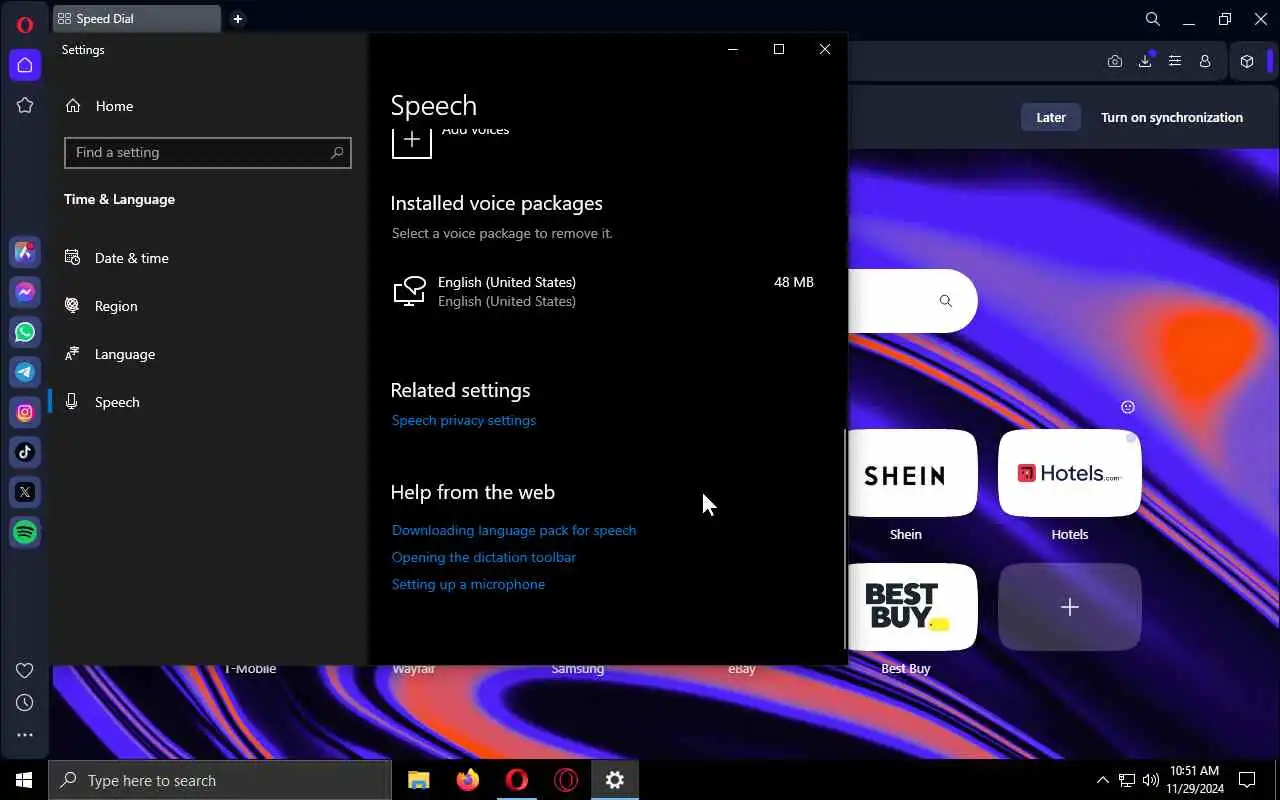Click Later on sync prompt
The width and height of the screenshot is (1280, 800).
pyautogui.click(x=1051, y=117)
